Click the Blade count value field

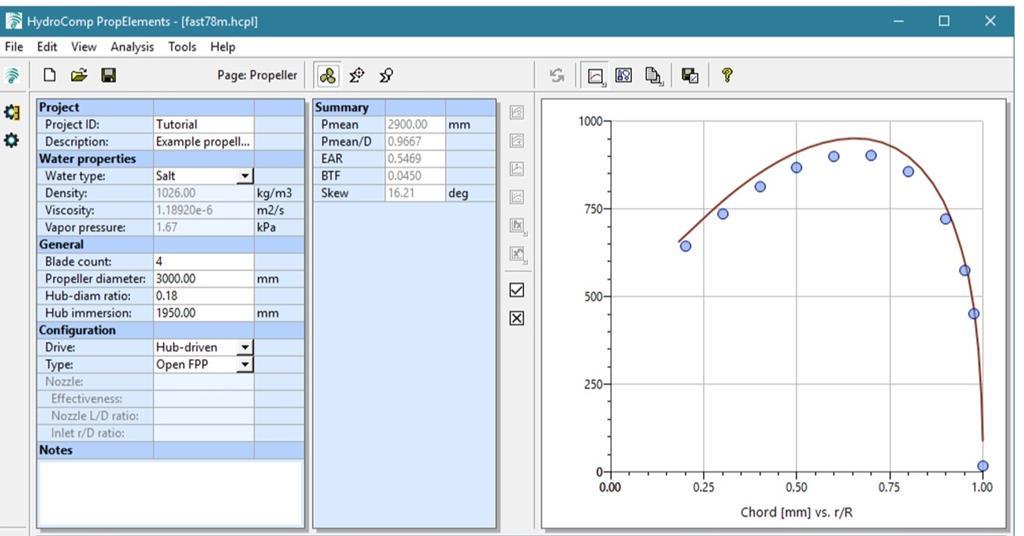tap(203, 261)
